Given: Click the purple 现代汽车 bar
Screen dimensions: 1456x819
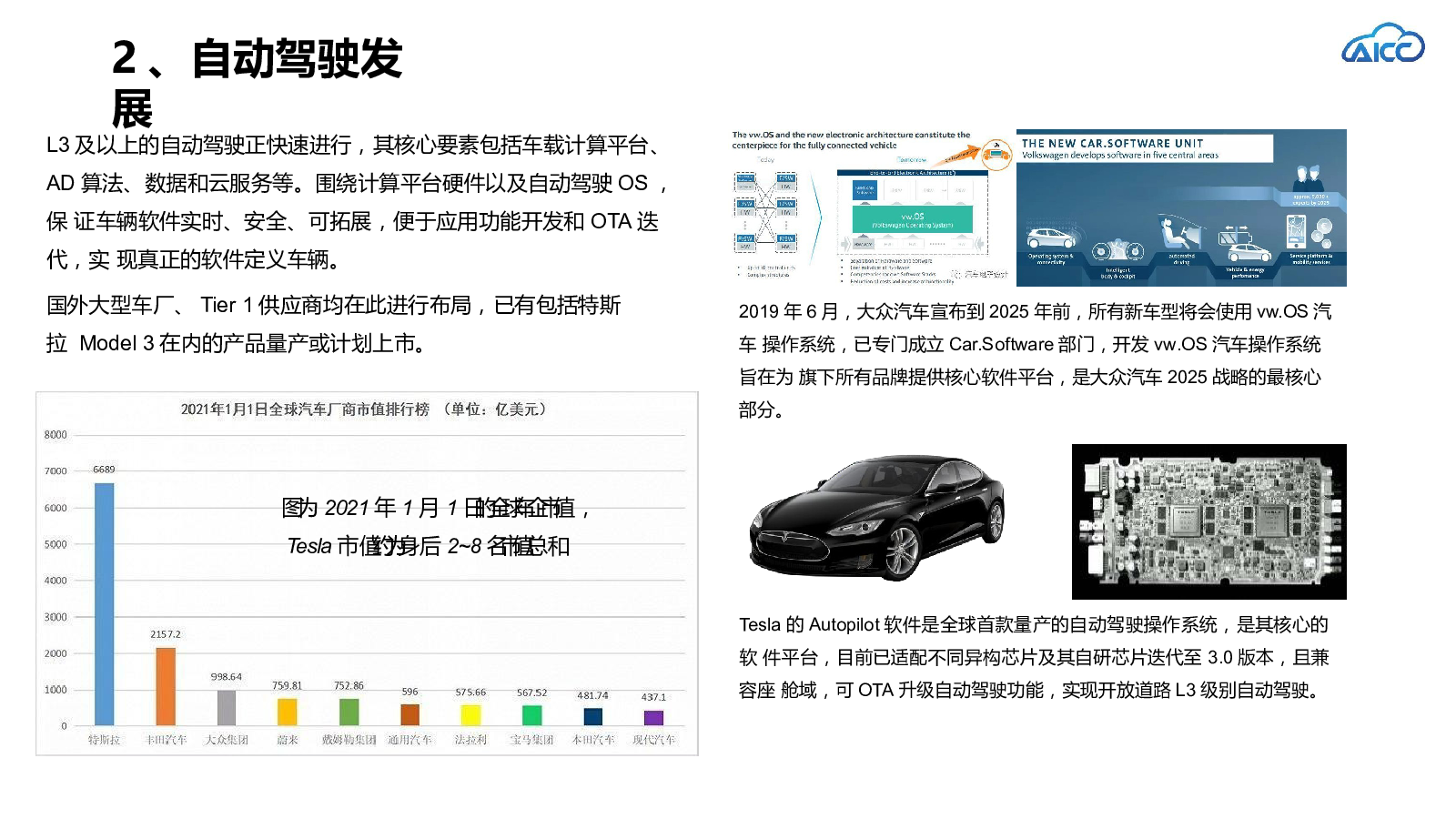Looking at the screenshot, I should point(654,718).
